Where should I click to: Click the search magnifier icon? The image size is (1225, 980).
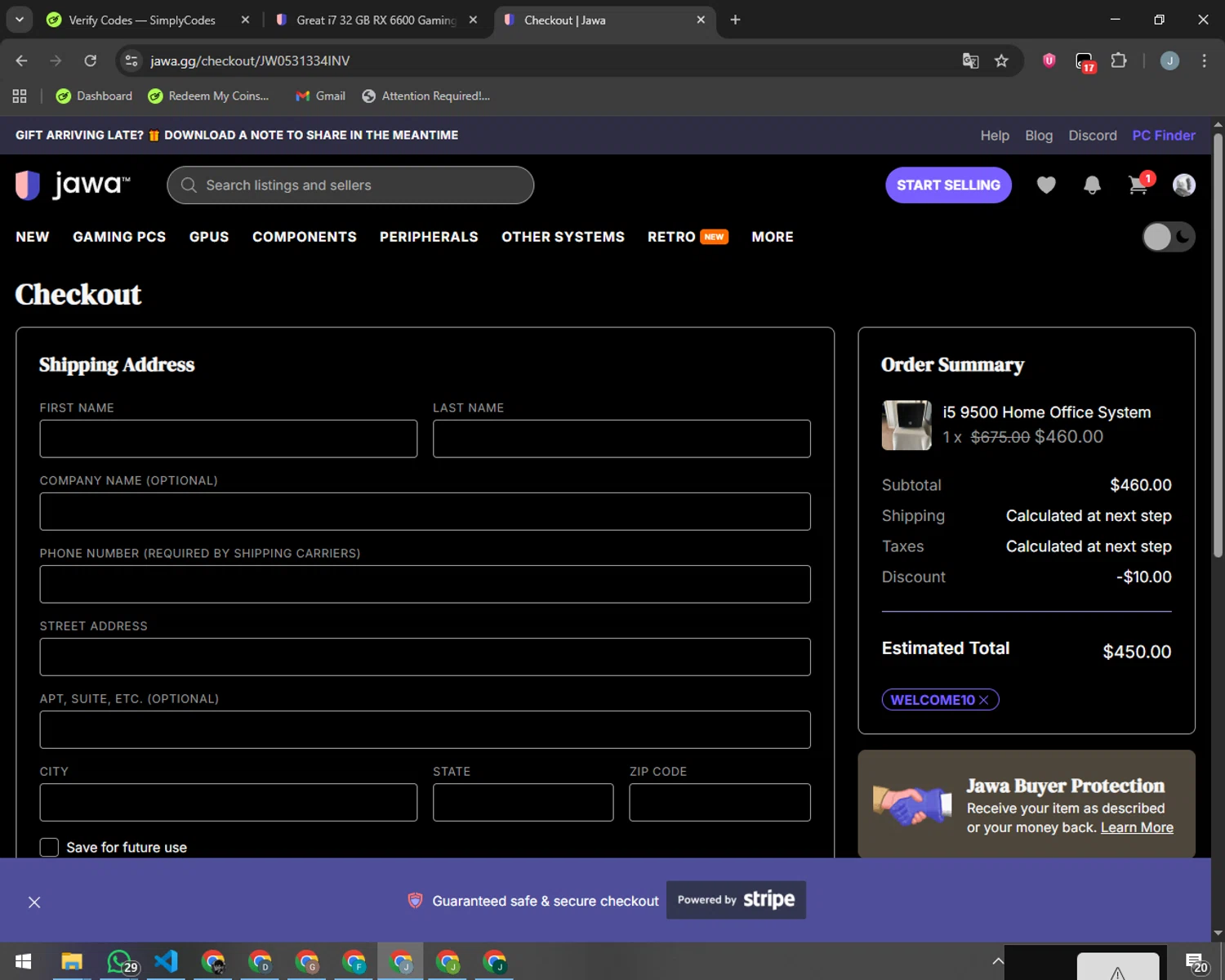189,185
